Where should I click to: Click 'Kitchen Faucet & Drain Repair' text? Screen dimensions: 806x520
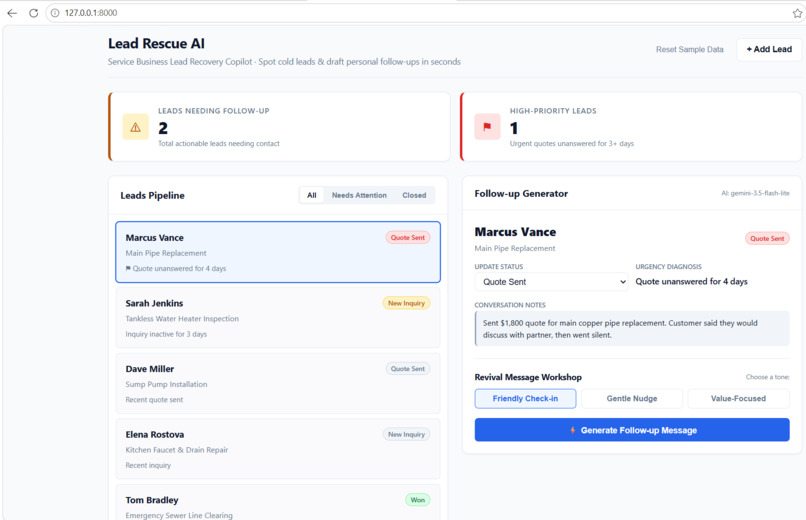[x=176, y=450]
